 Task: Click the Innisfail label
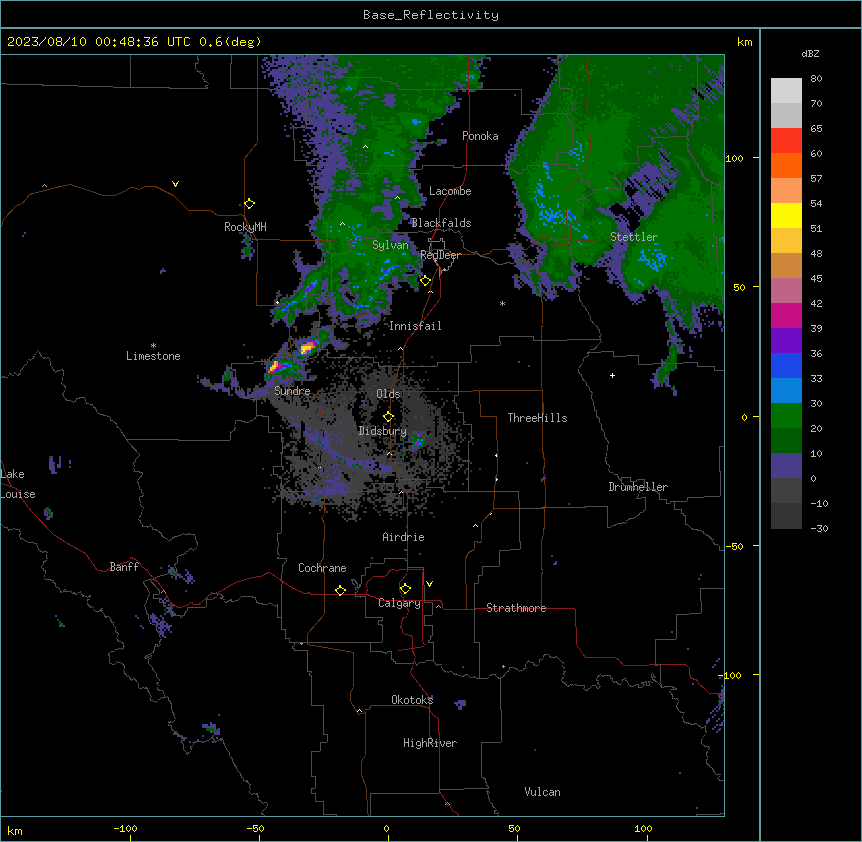tap(416, 326)
